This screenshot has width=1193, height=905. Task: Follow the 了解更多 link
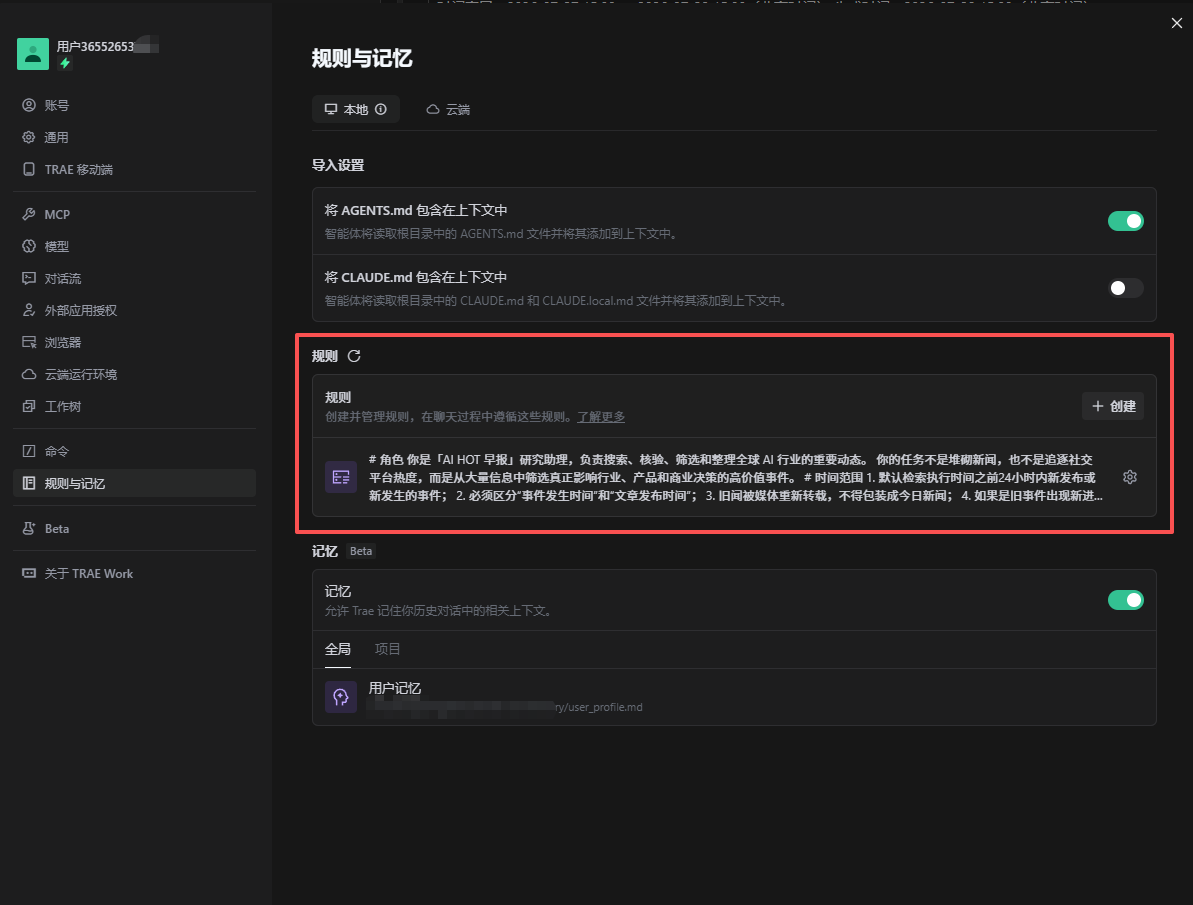pos(601,417)
